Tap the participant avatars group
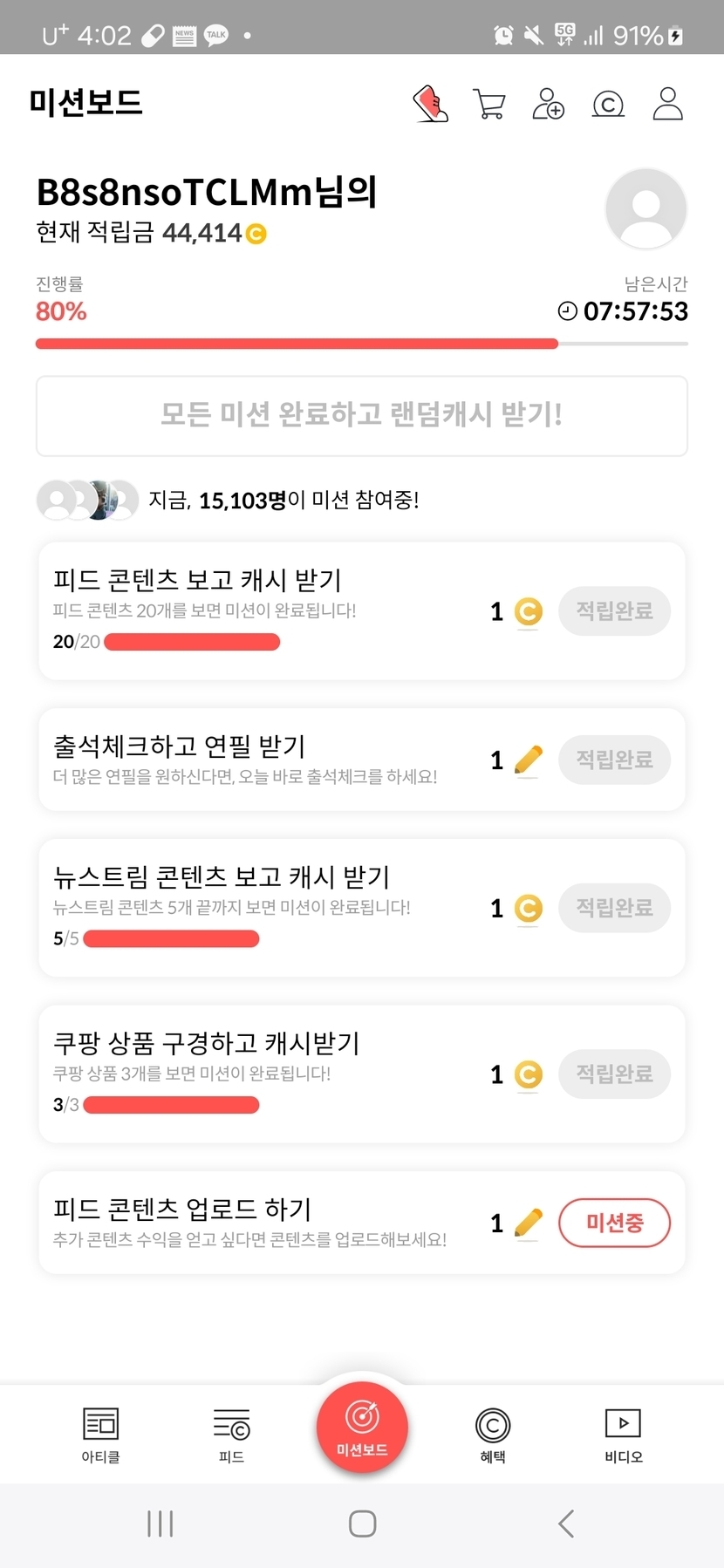 [87, 501]
